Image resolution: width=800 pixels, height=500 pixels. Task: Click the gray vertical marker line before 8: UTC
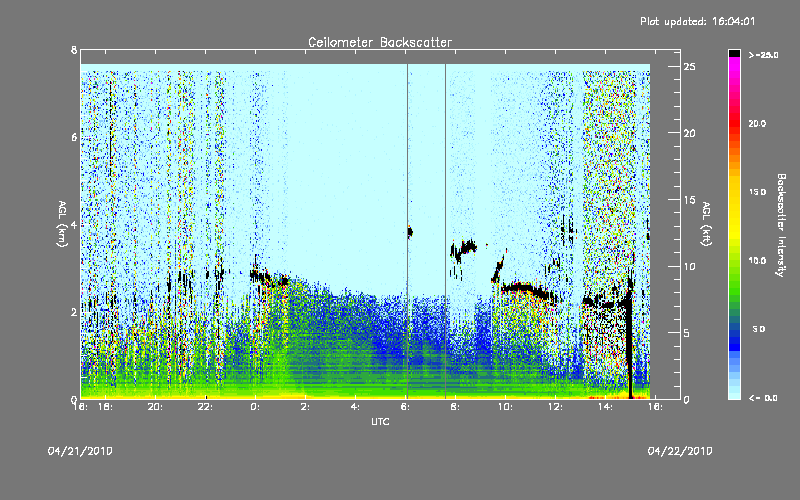(445, 231)
